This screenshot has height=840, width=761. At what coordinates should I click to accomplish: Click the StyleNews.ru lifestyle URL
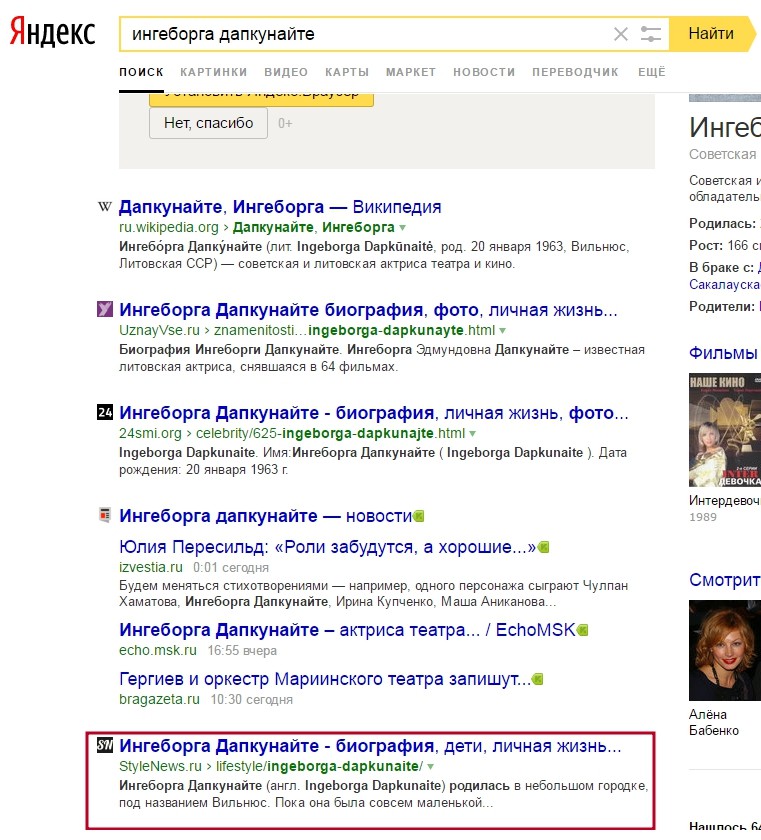coord(271,767)
